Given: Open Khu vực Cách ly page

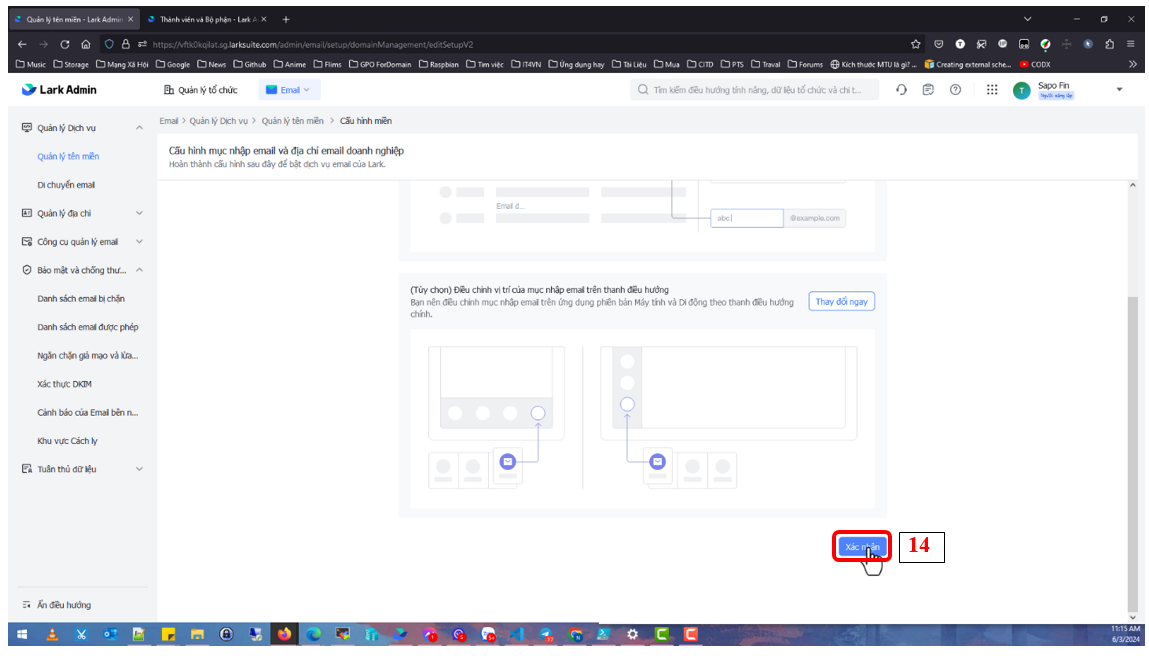Looking at the screenshot, I should coord(67,441).
